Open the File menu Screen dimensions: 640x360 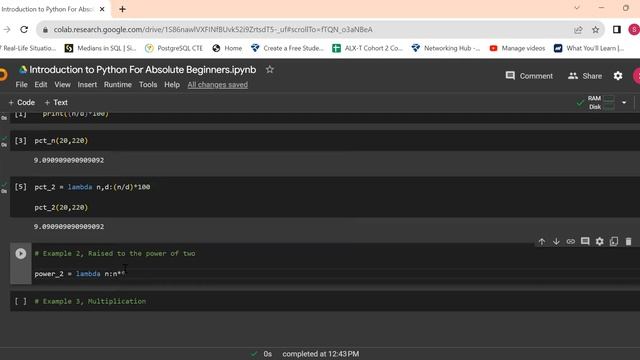click(21, 84)
